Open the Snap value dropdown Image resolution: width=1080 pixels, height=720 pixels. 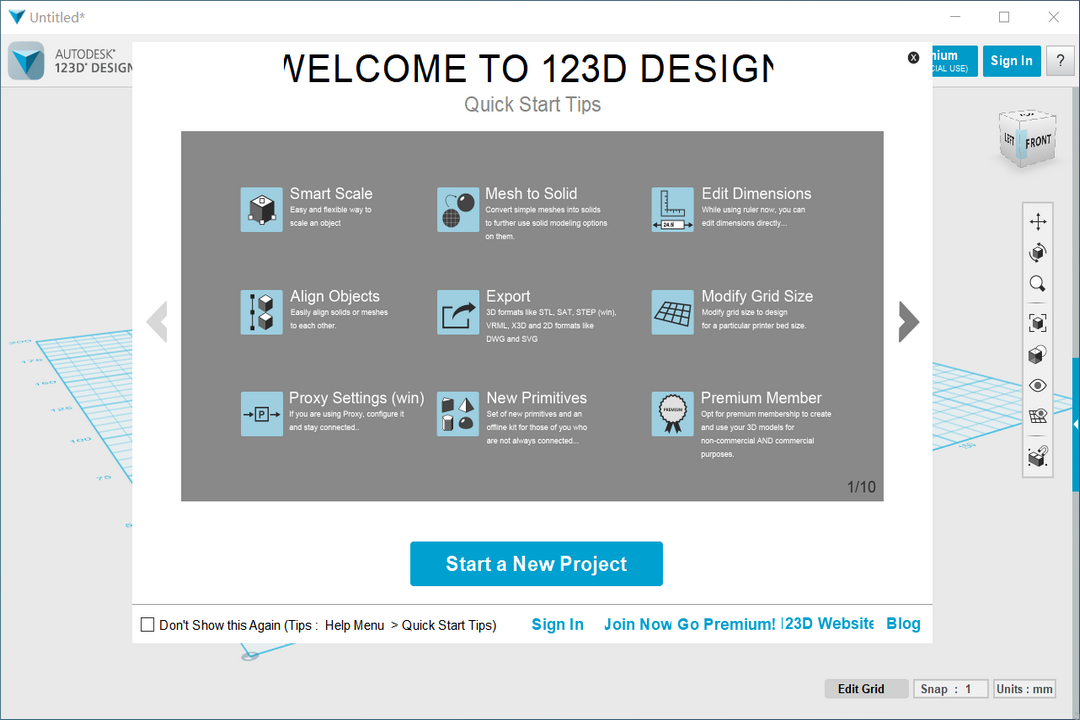click(950, 689)
